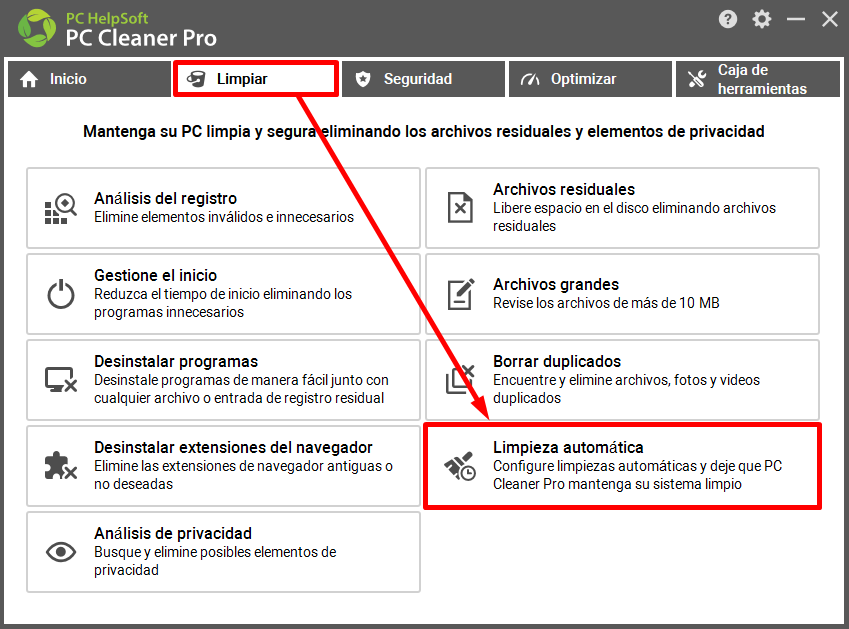Close the PC Cleaner Pro window
This screenshot has height=629, width=849.
(x=830, y=19)
